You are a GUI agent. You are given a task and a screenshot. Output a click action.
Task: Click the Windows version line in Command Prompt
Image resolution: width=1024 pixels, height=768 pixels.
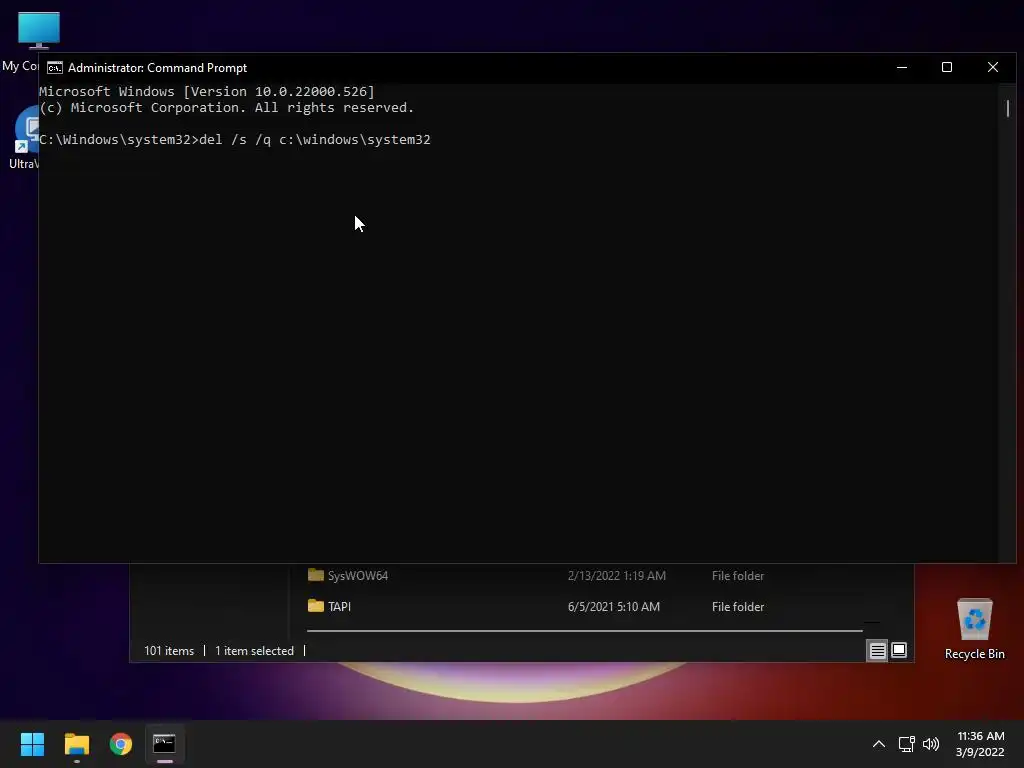click(206, 91)
